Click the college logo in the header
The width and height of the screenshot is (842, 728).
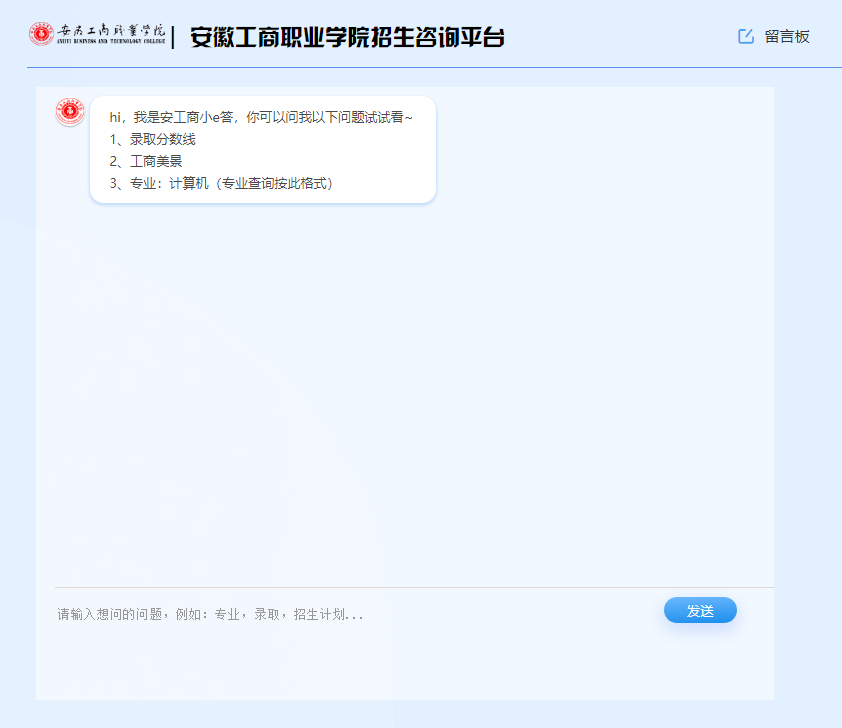97,34
